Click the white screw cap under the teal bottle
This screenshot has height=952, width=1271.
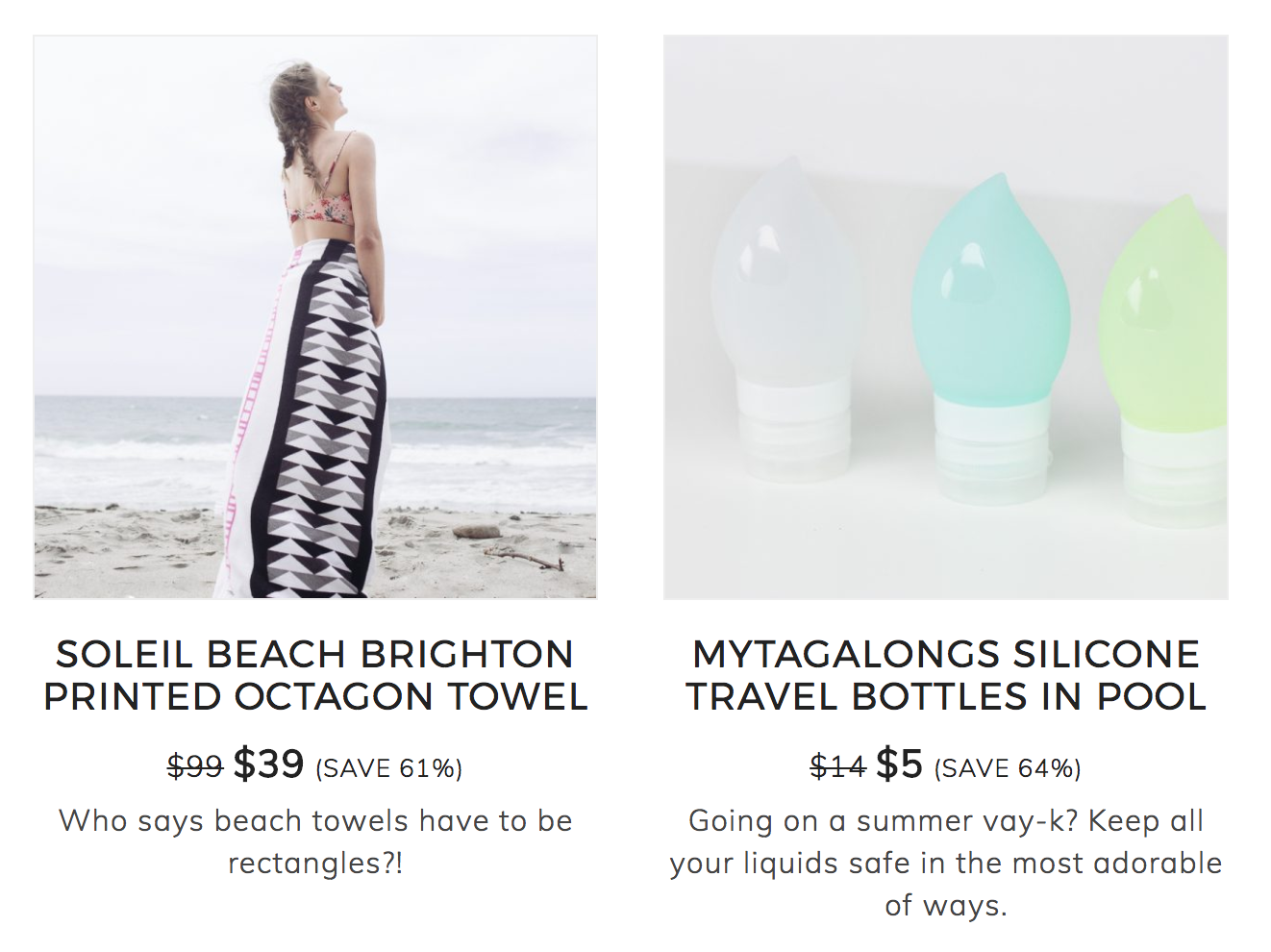991,448
